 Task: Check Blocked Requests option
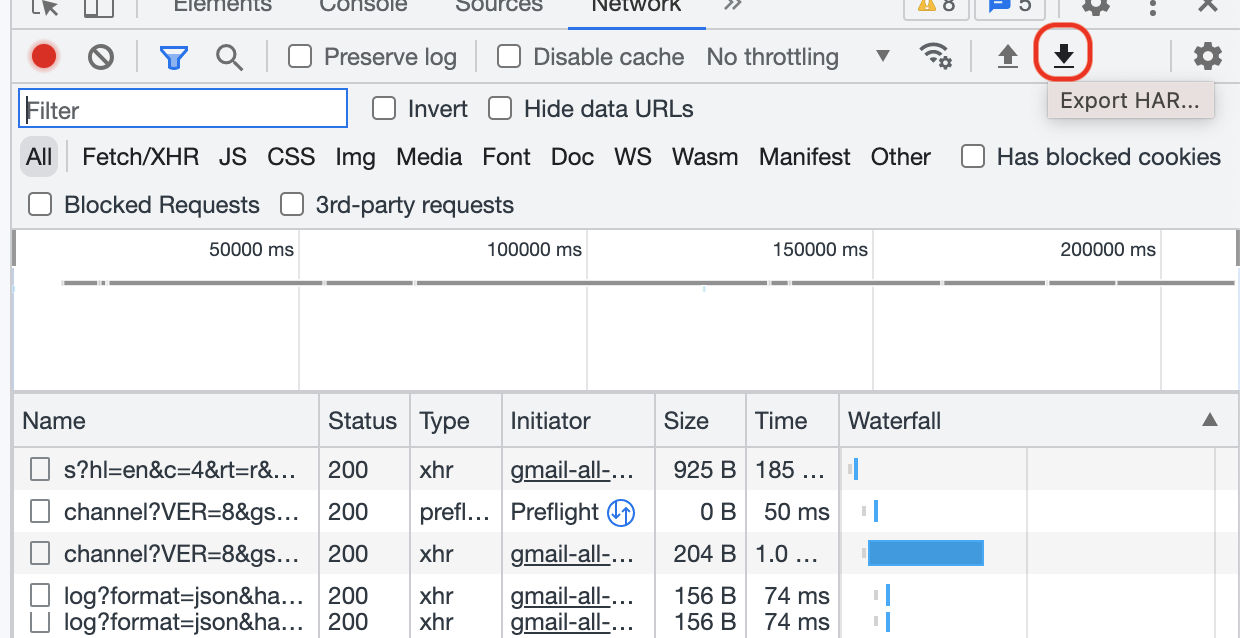(40, 204)
